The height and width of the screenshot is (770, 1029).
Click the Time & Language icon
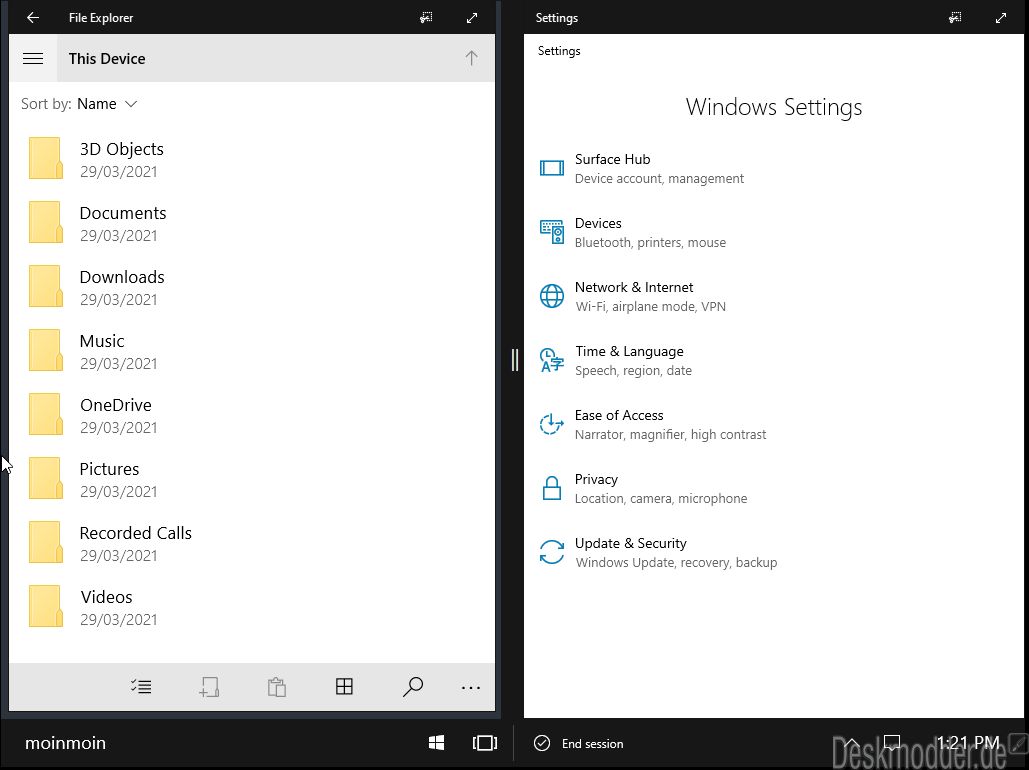point(551,360)
